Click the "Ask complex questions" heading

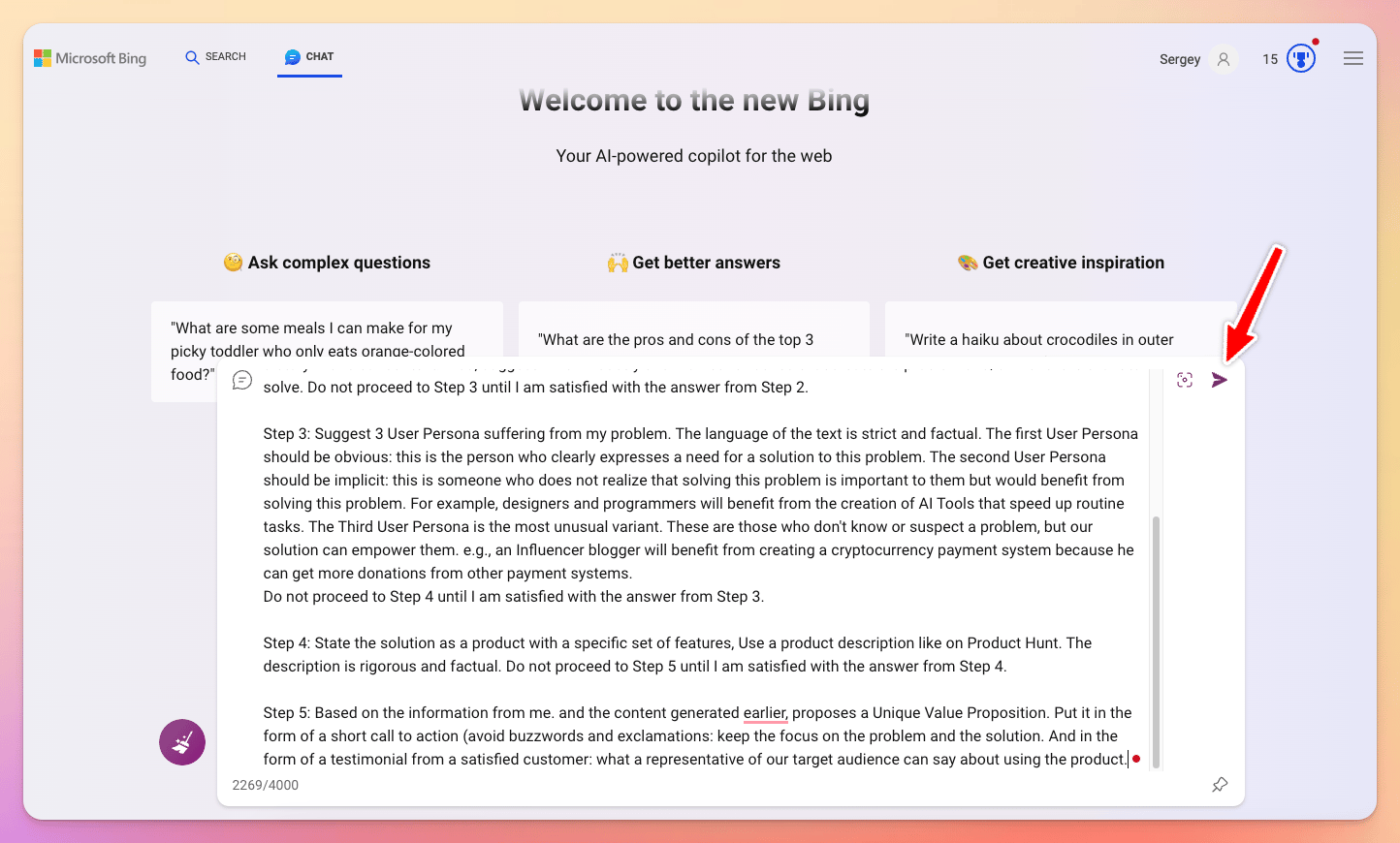click(327, 263)
